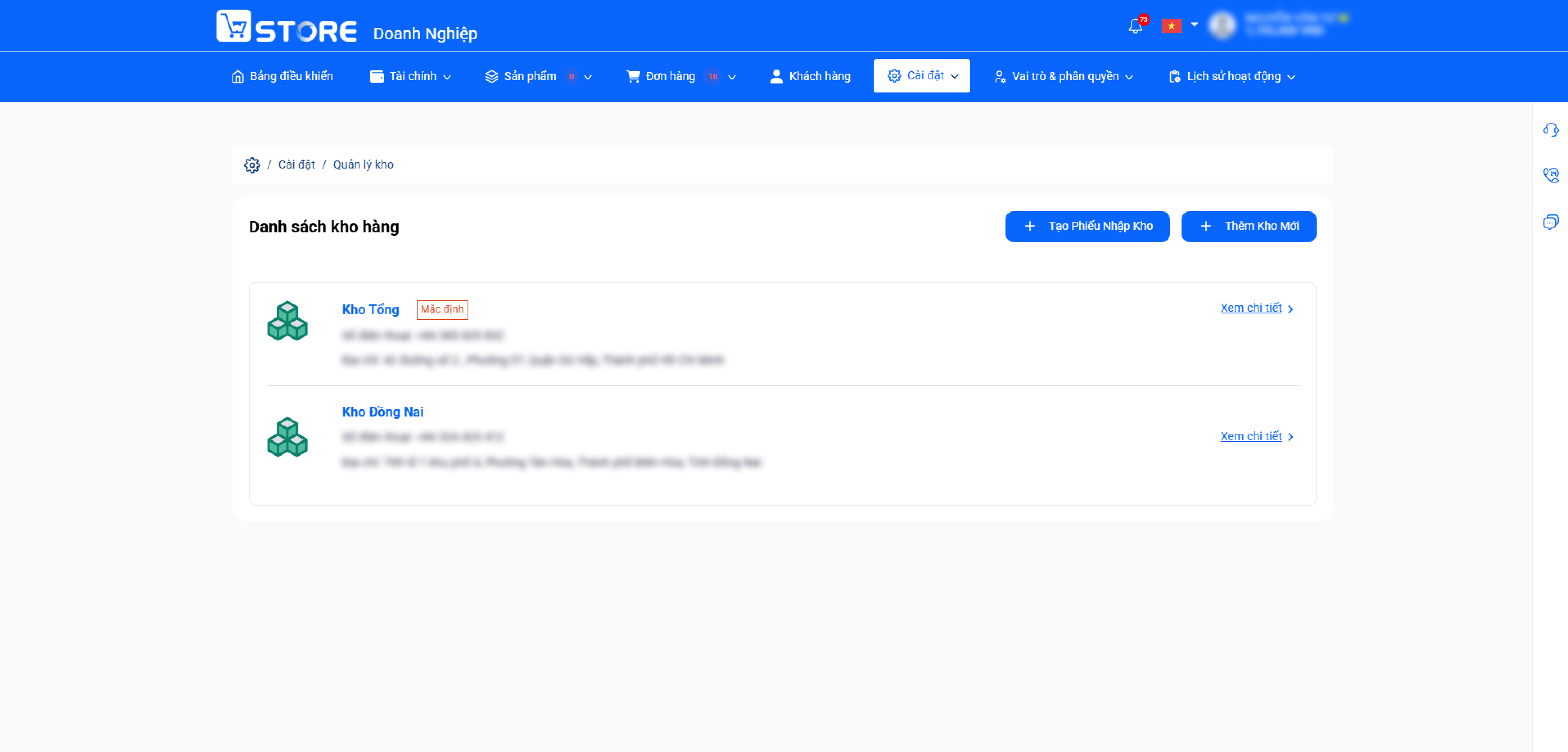Open the Vietnamese flag language dropdown
Screen dimensions: 1568x752
pyautogui.click(x=1179, y=25)
